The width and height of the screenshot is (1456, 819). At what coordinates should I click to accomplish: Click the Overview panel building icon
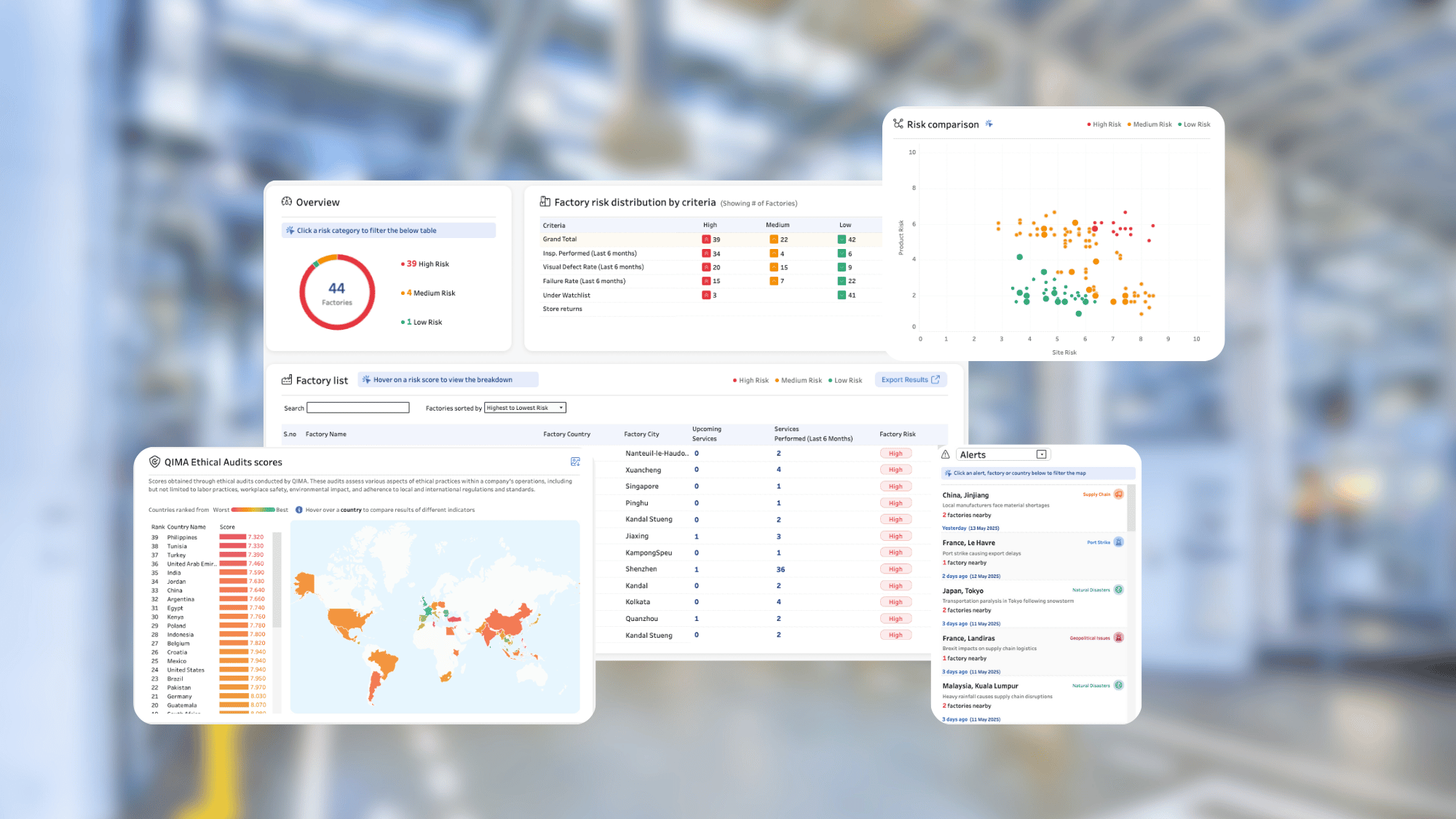click(286, 202)
